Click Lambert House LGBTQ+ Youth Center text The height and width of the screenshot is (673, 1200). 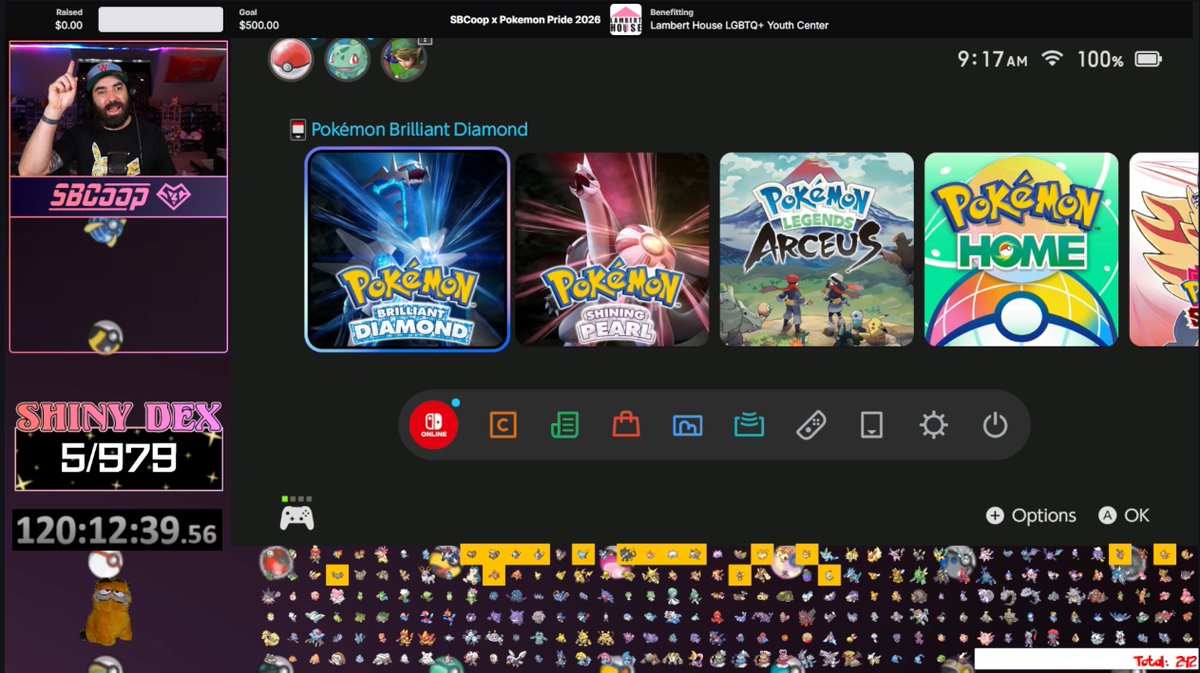739,26
